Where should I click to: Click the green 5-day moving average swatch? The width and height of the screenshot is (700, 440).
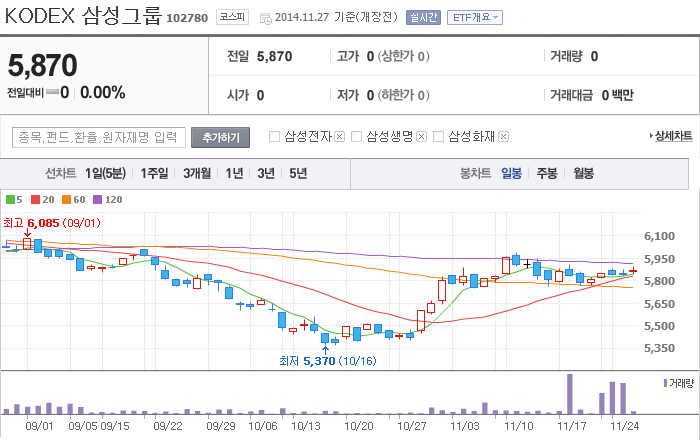10,199
